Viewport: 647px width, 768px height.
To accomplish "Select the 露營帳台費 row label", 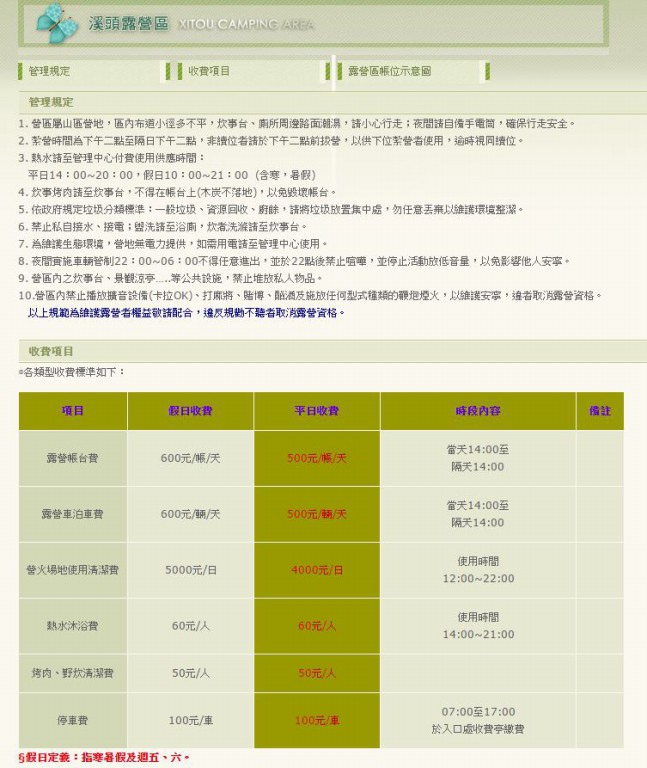I will 72,458.
